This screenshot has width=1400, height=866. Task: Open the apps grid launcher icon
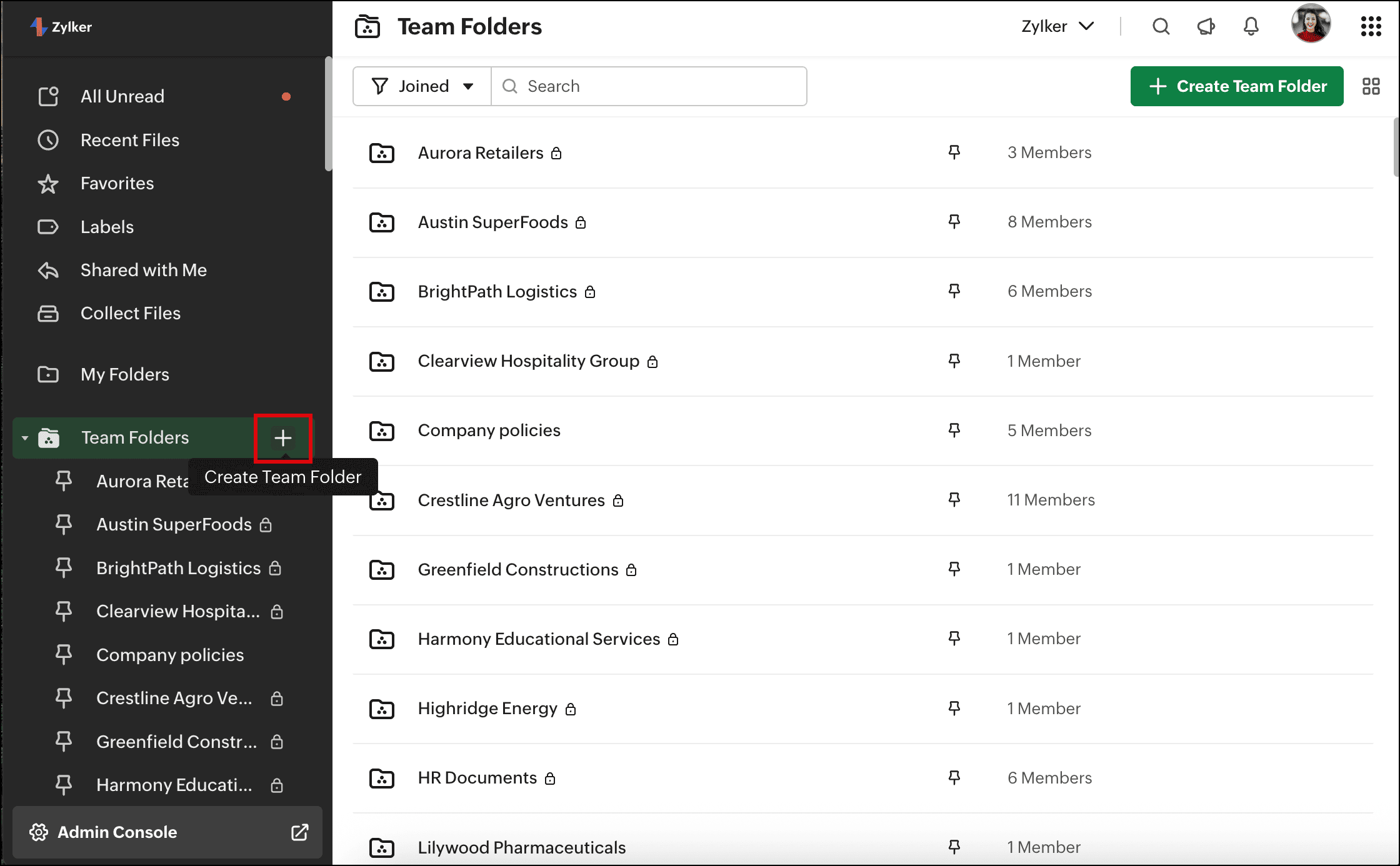pyautogui.click(x=1371, y=26)
